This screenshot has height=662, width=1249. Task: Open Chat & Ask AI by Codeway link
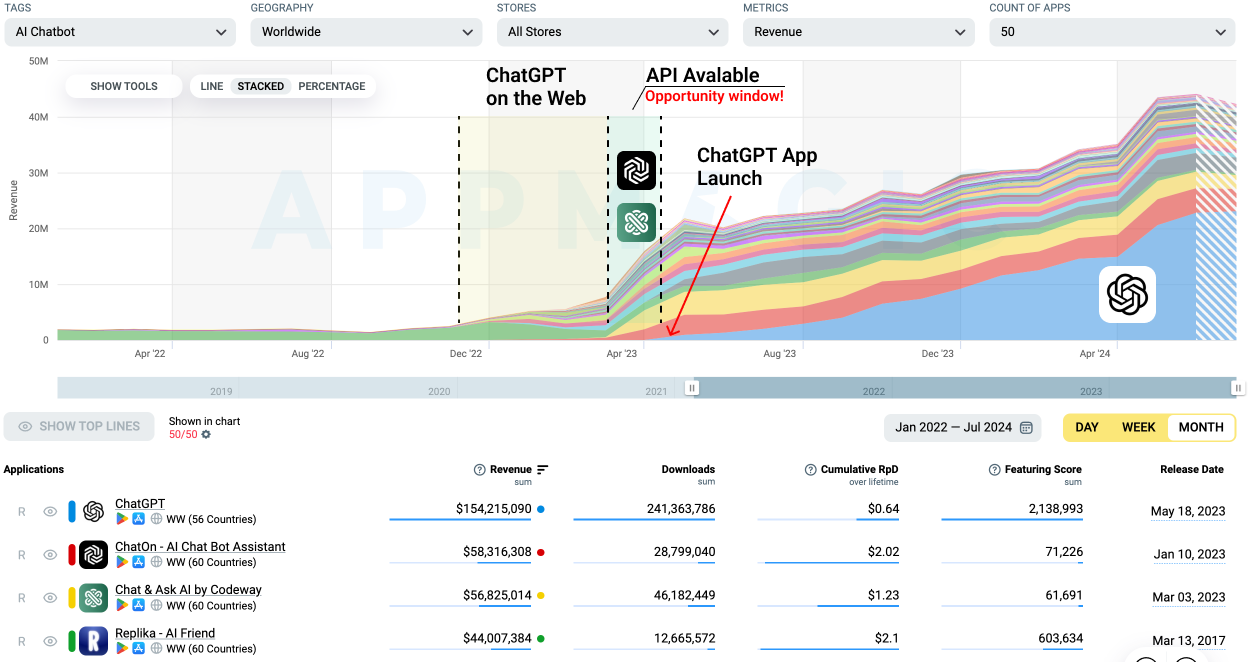pos(188,590)
